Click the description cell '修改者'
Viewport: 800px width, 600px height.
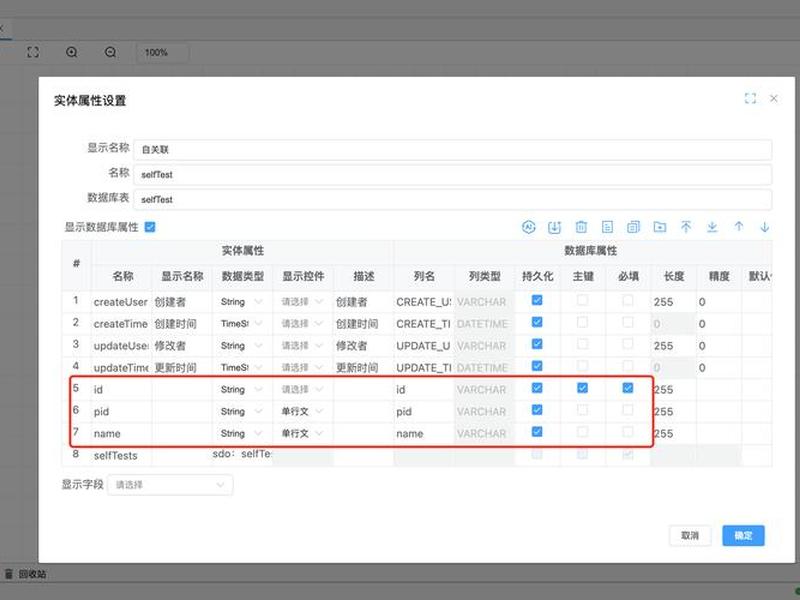click(x=363, y=346)
